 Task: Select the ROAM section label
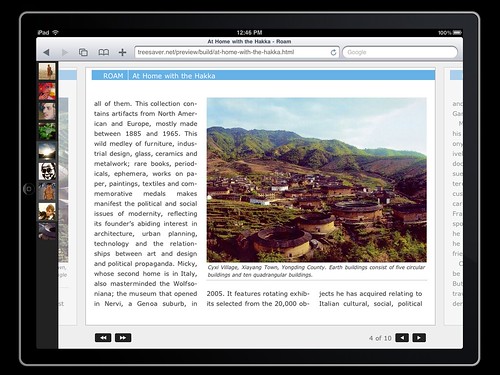coord(113,76)
